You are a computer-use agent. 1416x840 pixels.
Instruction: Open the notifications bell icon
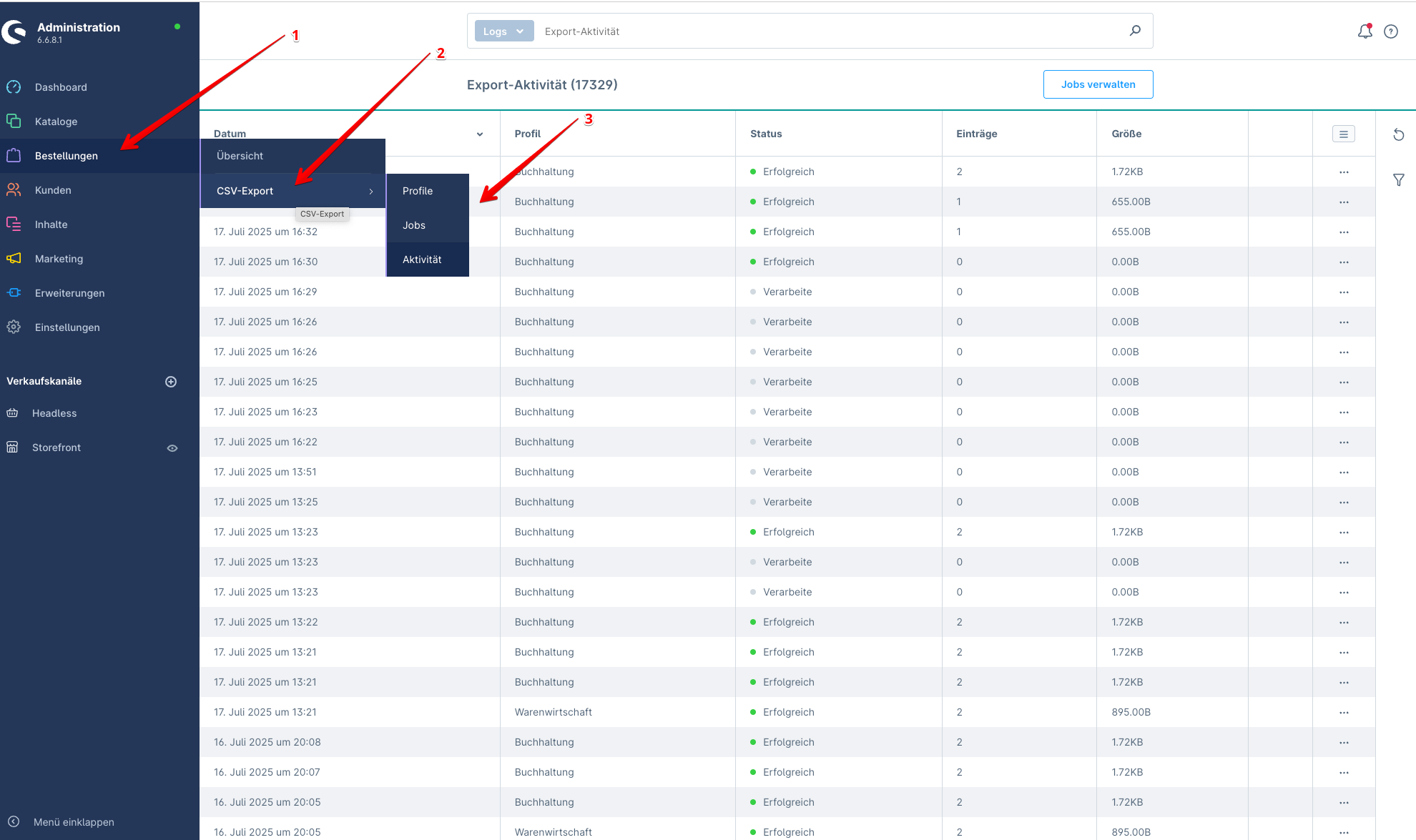pyautogui.click(x=1365, y=31)
